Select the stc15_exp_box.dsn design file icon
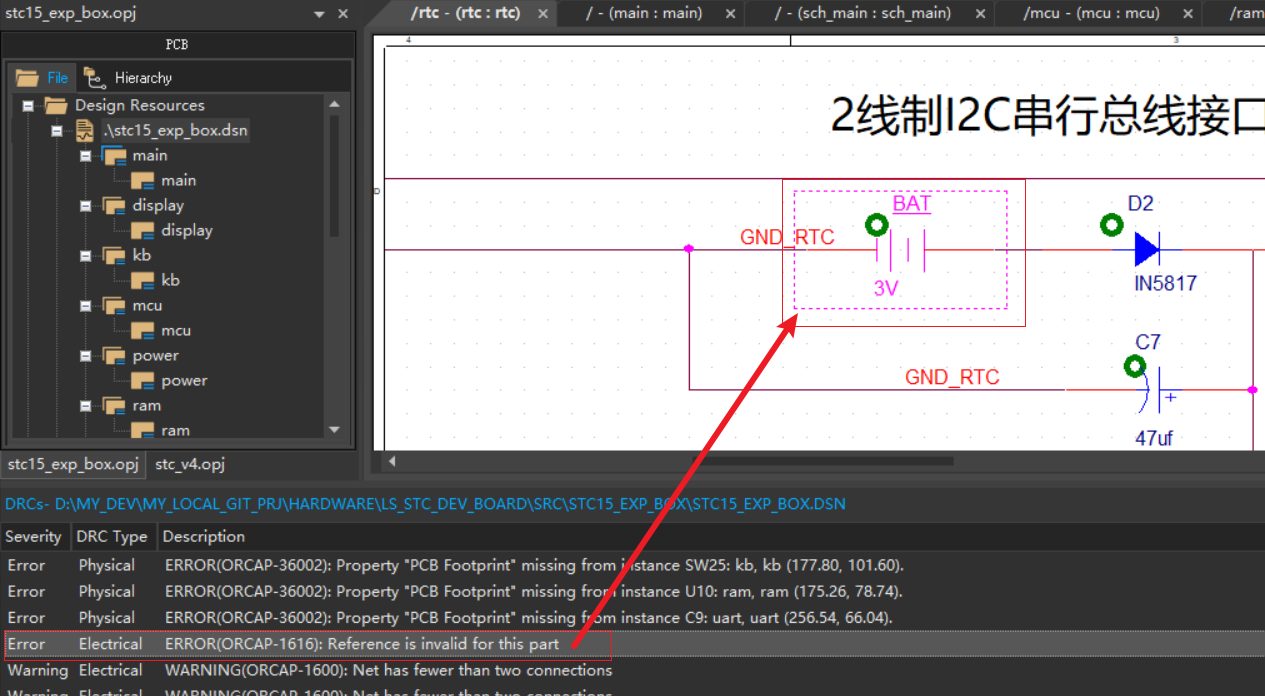Screen dimensions: 1265x696 pos(87,130)
